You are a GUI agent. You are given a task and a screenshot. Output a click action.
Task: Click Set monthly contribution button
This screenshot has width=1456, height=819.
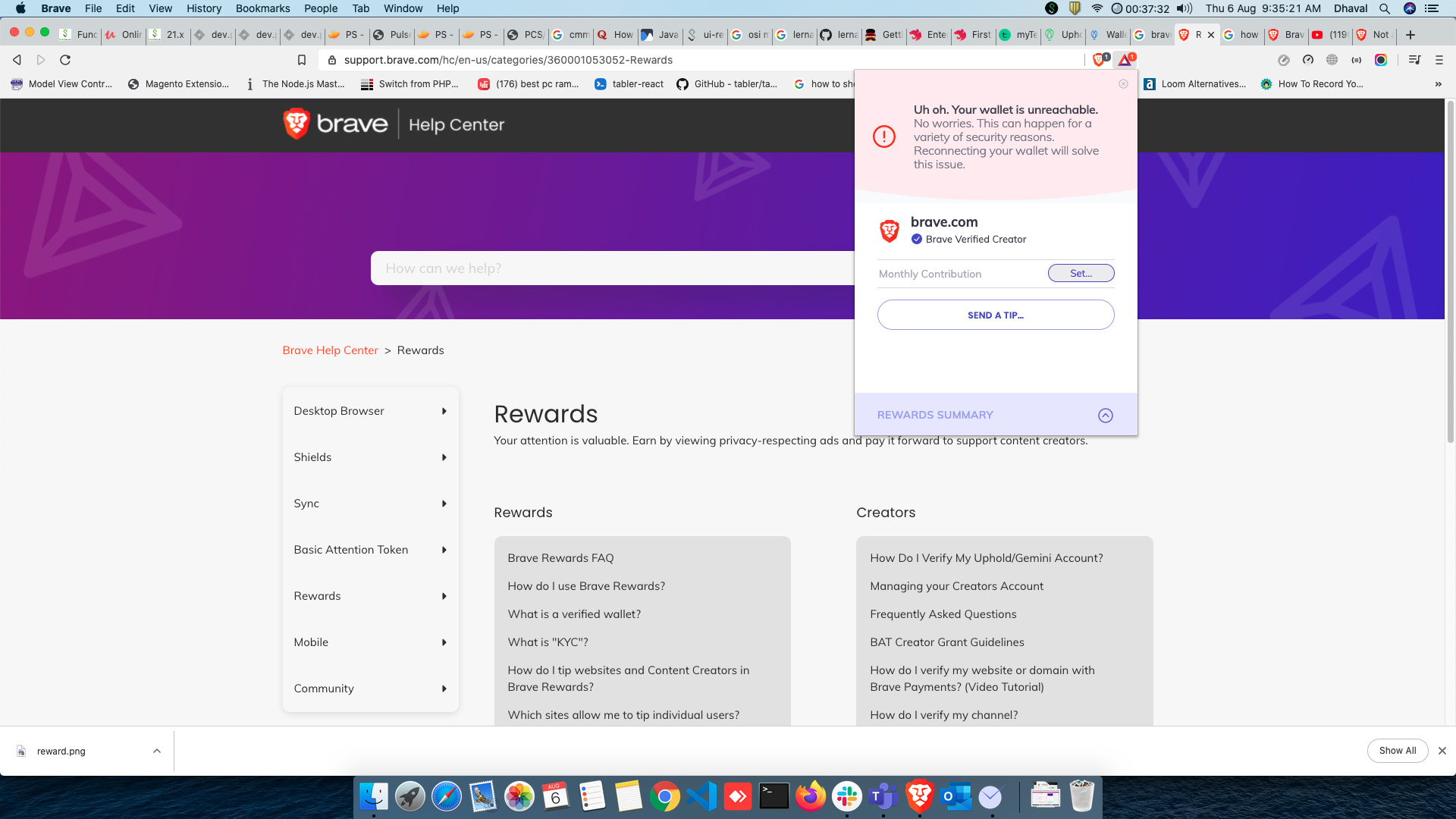[1081, 274]
